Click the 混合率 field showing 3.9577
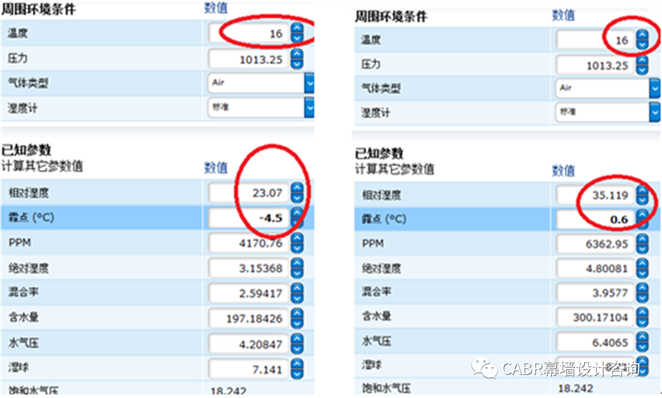The width and height of the screenshot is (662, 398). click(x=596, y=293)
